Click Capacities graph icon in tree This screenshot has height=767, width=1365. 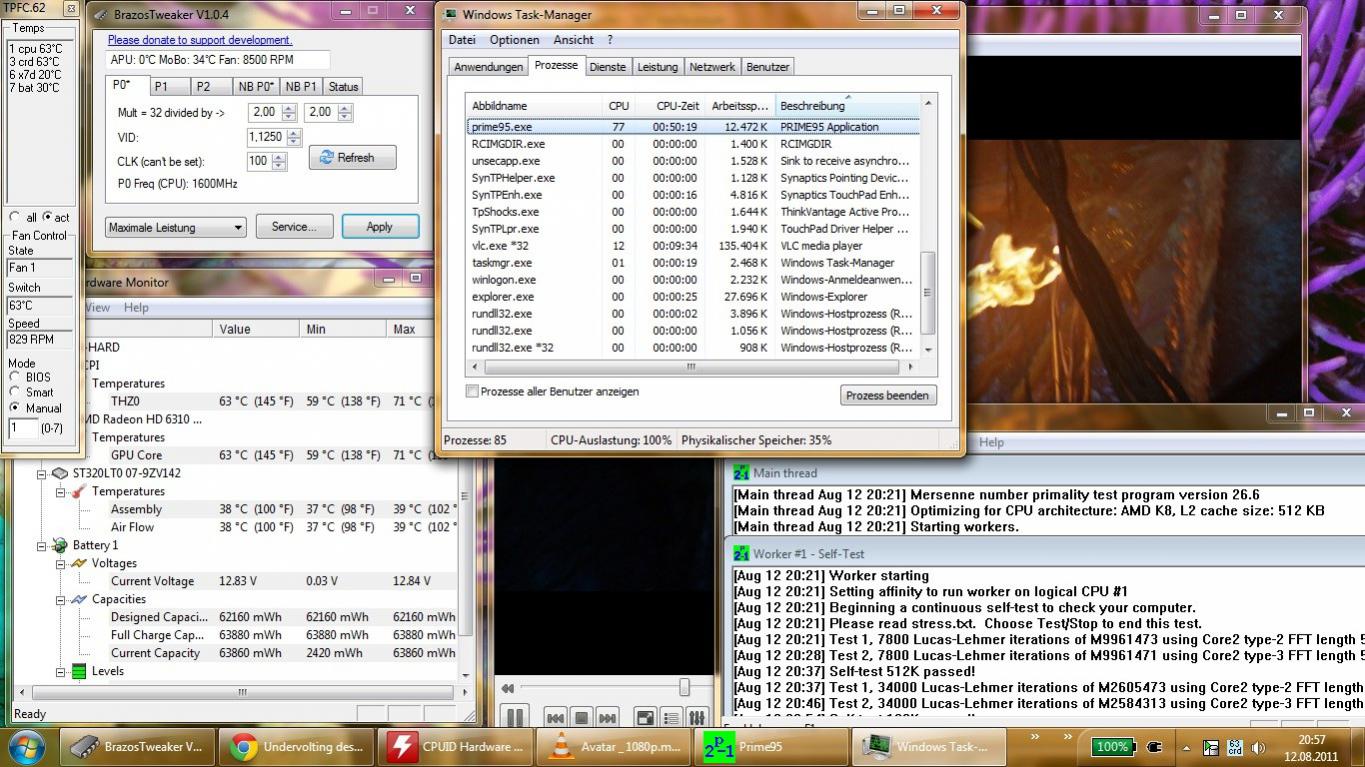coord(79,599)
